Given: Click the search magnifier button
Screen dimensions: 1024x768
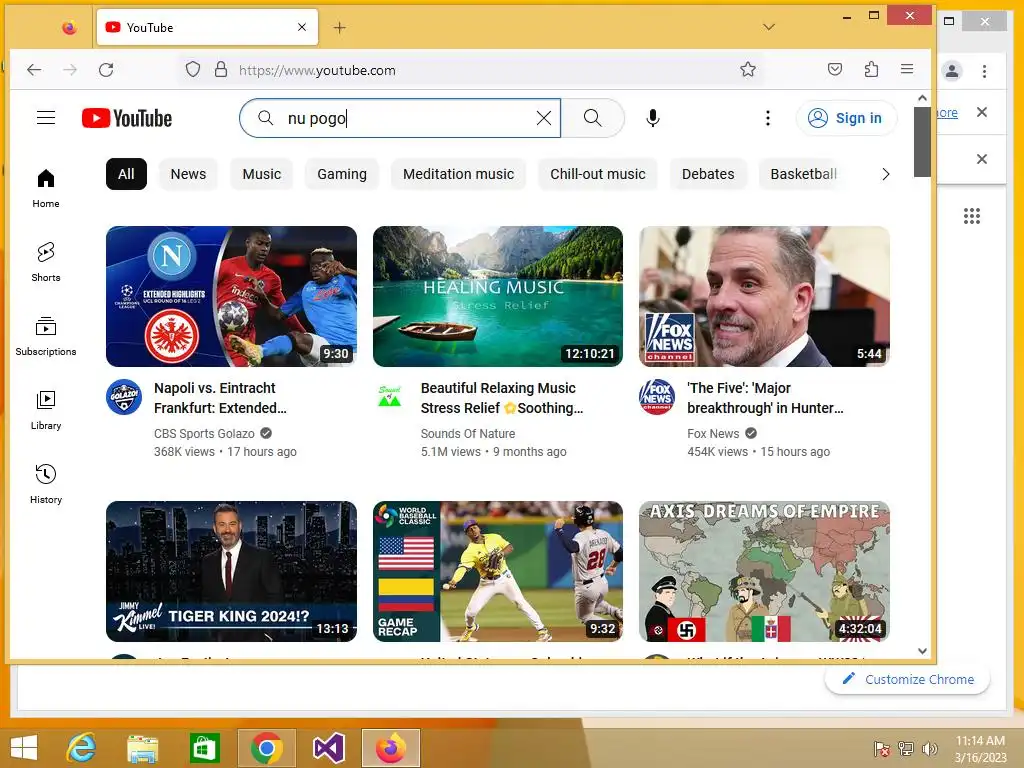Looking at the screenshot, I should [x=592, y=118].
